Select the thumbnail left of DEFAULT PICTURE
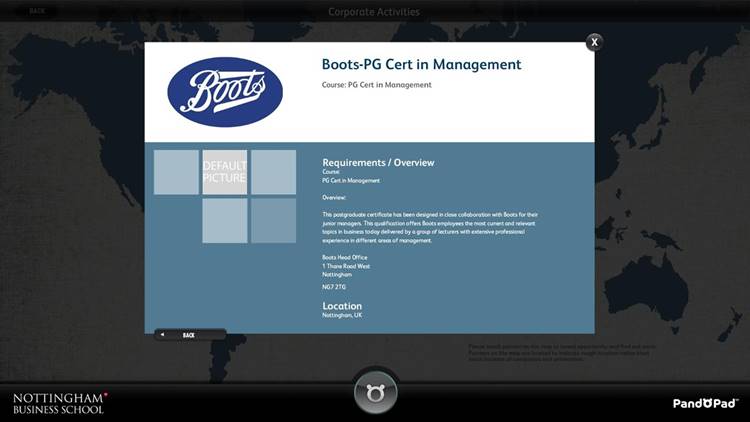Viewport: 750px width, 422px height. pyautogui.click(x=176, y=172)
